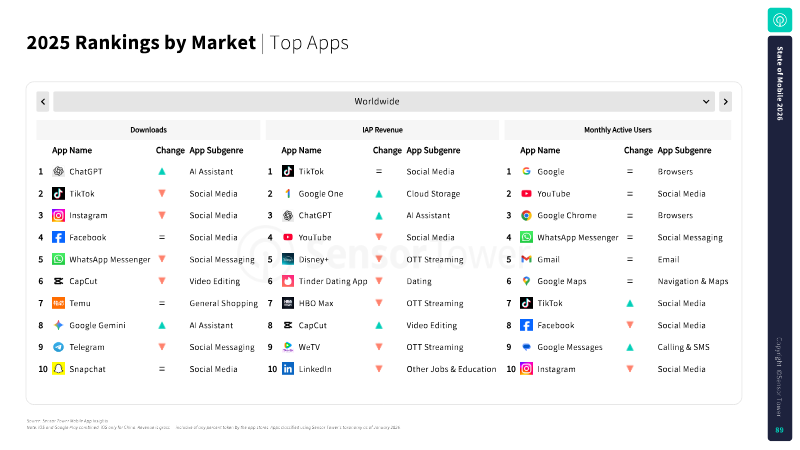The width and height of the screenshot is (800, 450).
Task: Click the Disney+ icon in IAP Revenue
Action: pos(288,259)
